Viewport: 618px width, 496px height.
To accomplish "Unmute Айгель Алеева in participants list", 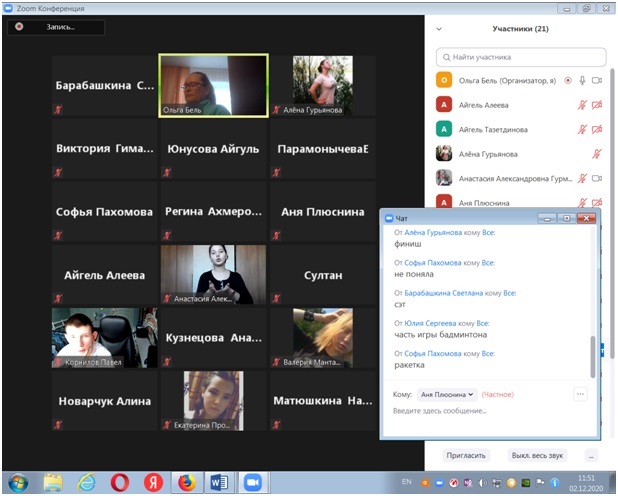I will click(582, 104).
